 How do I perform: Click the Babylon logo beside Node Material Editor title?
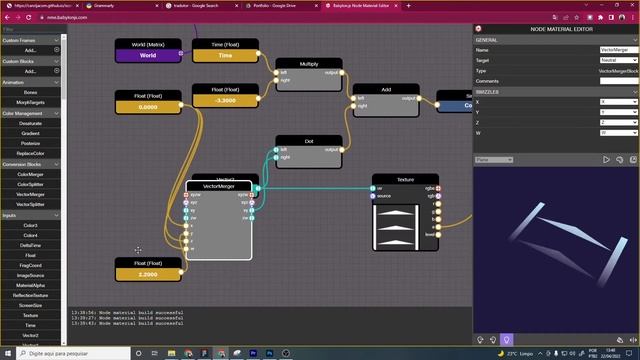(x=478, y=29)
